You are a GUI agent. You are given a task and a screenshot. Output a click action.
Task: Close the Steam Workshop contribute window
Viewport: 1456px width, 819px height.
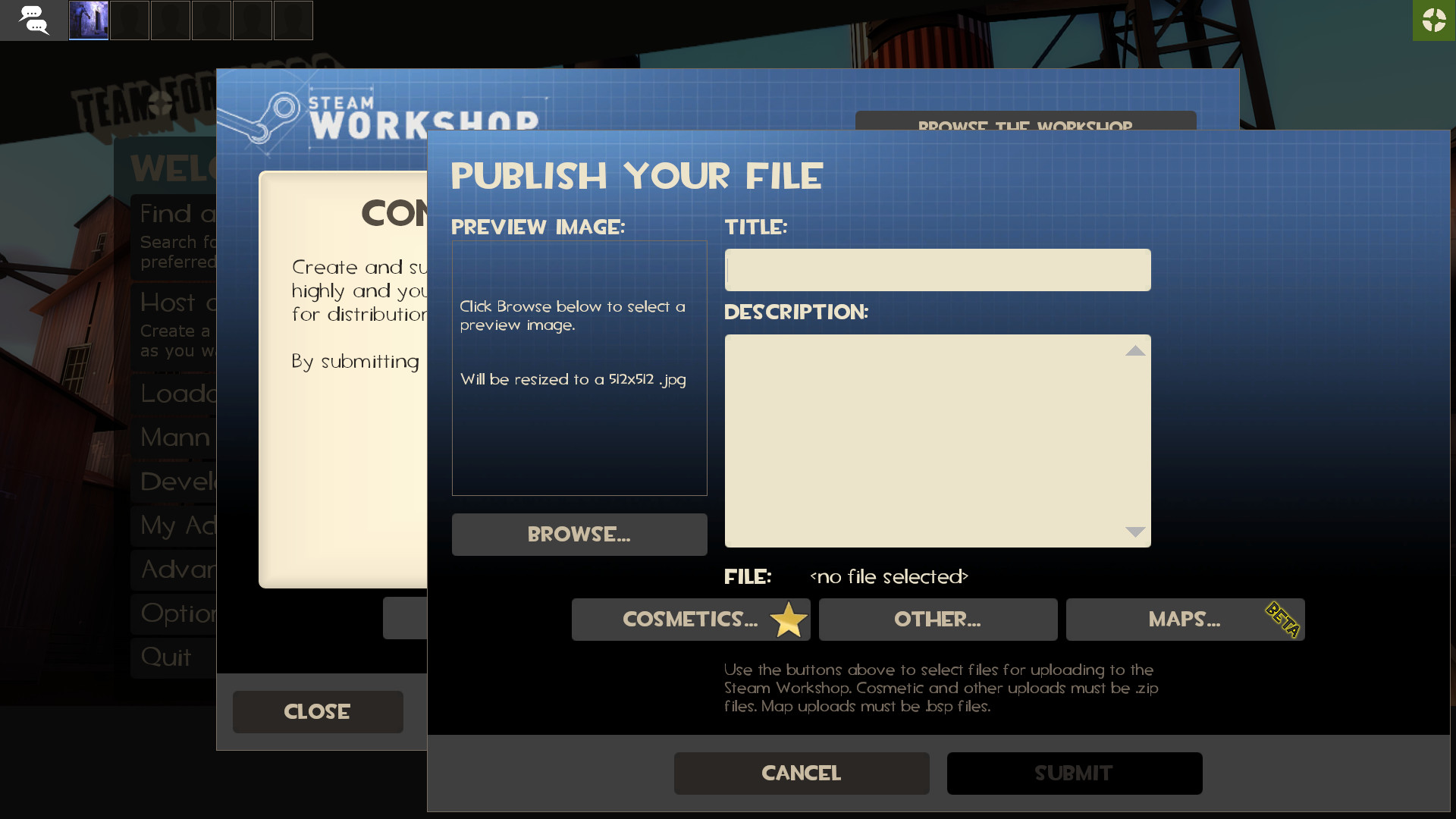[317, 711]
